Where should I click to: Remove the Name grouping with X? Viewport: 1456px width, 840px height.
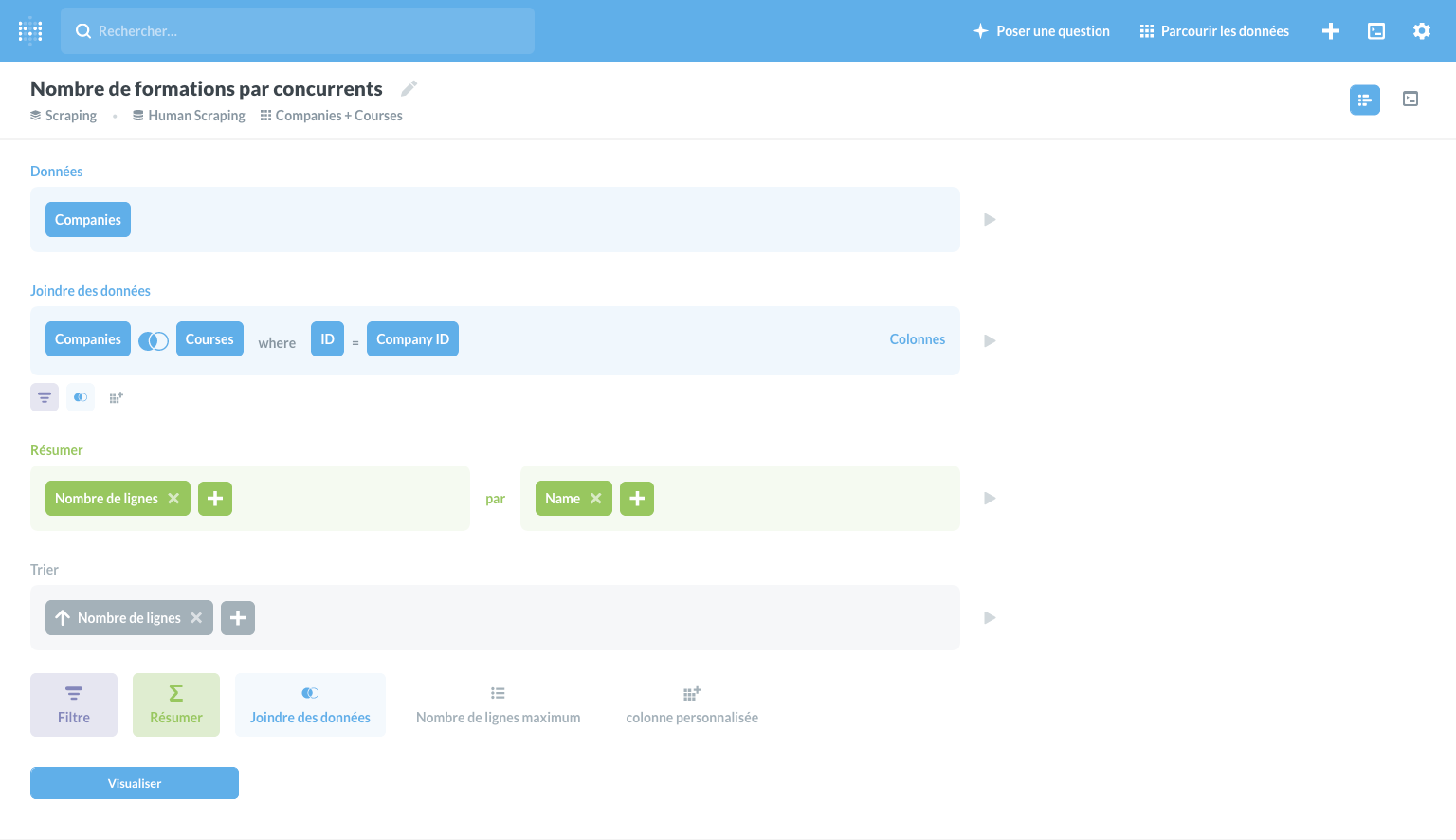coord(596,499)
